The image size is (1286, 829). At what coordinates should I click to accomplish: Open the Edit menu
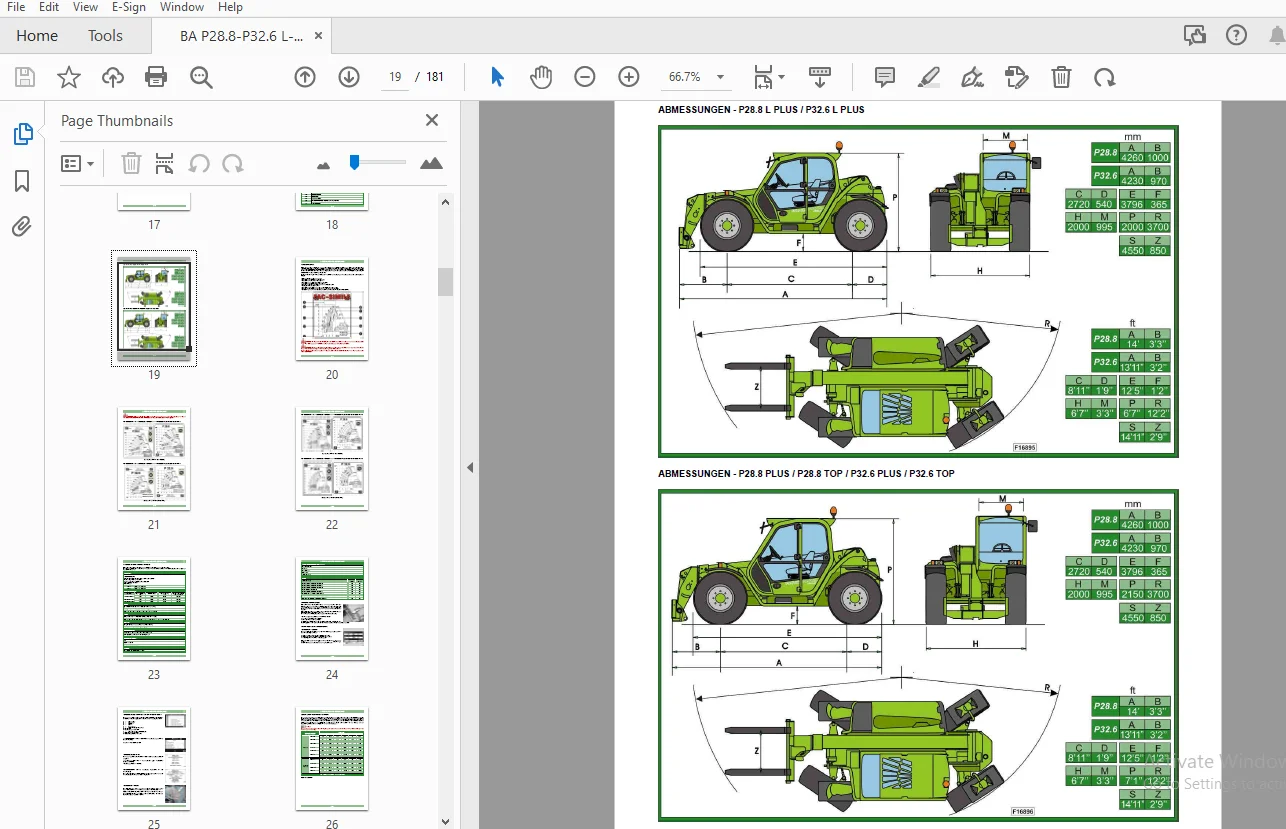[x=49, y=7]
